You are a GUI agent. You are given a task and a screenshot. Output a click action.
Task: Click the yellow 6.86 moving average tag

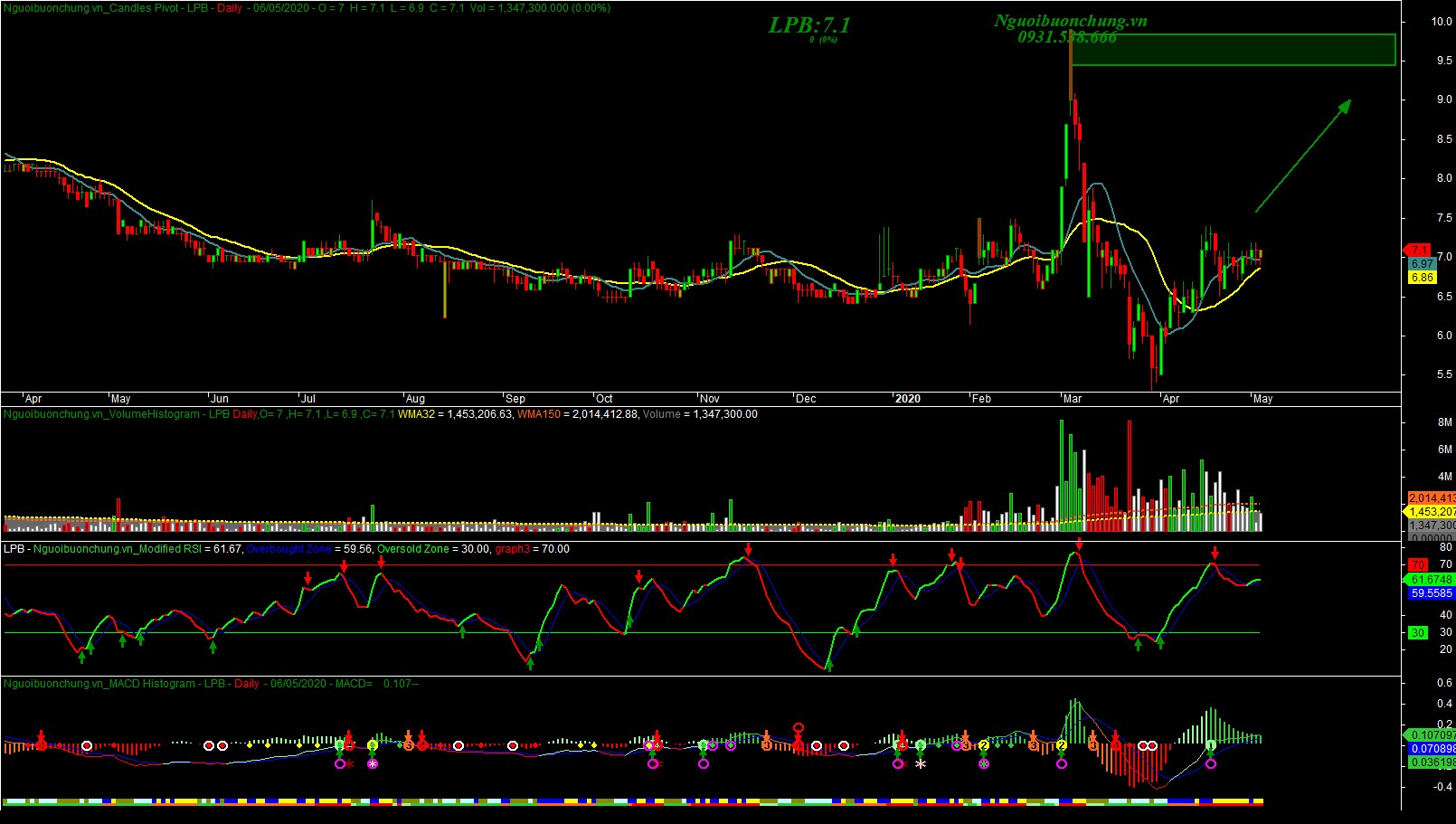[x=1422, y=278]
